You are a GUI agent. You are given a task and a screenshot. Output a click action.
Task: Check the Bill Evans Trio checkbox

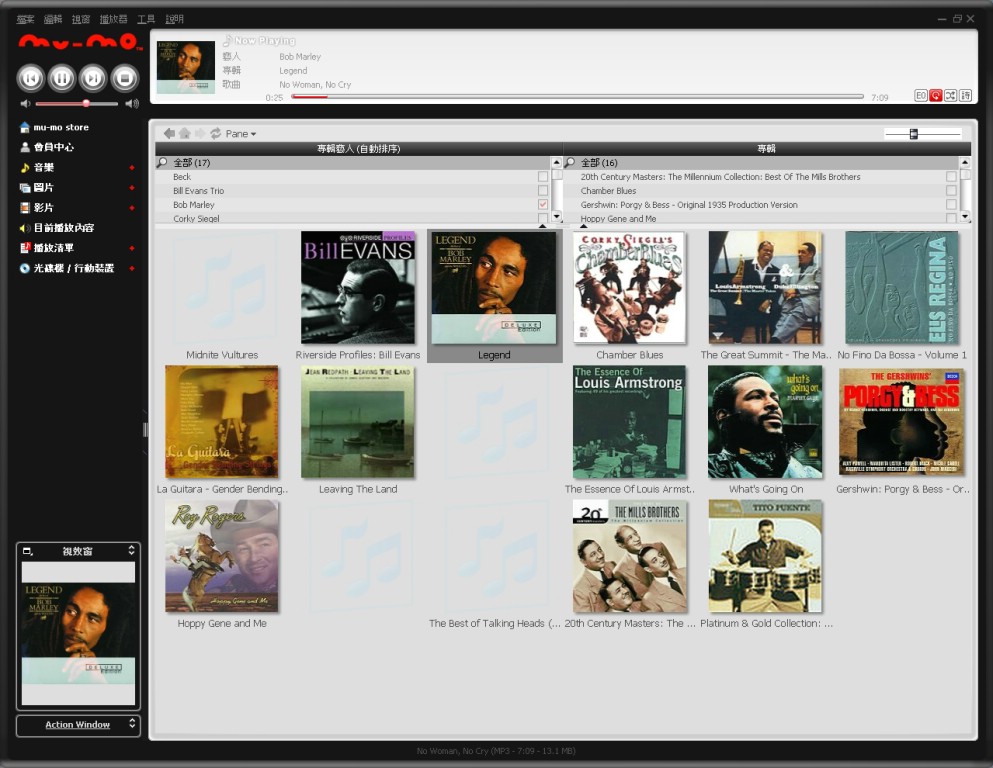(x=543, y=191)
